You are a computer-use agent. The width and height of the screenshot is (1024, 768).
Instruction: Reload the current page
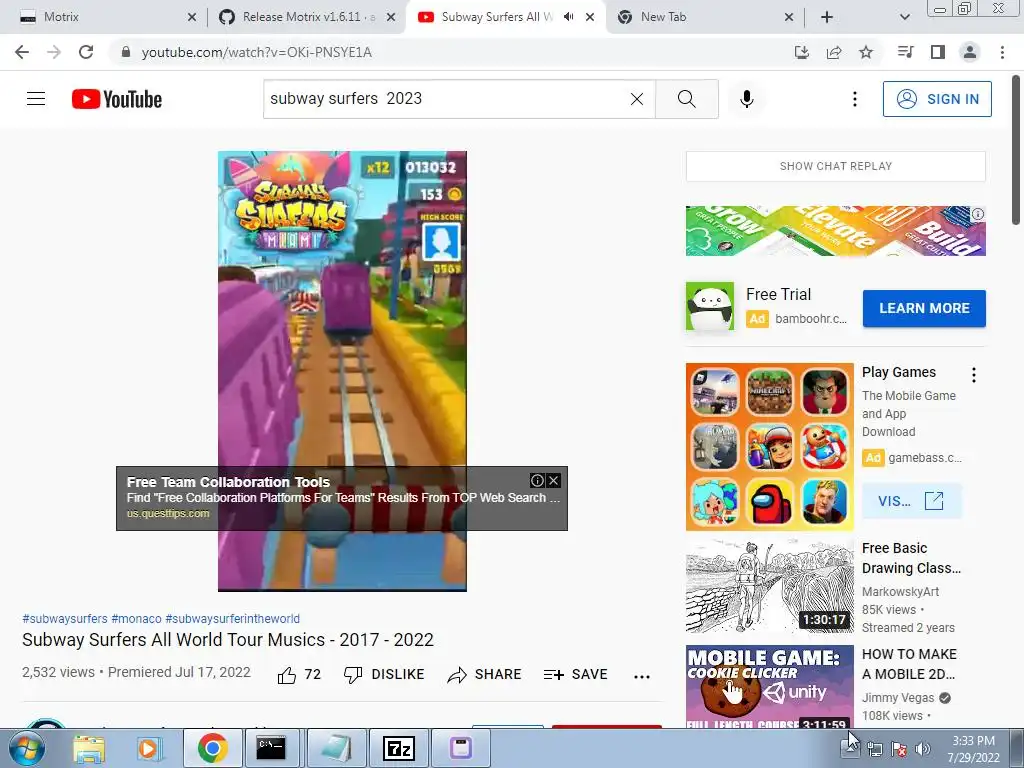click(x=86, y=52)
